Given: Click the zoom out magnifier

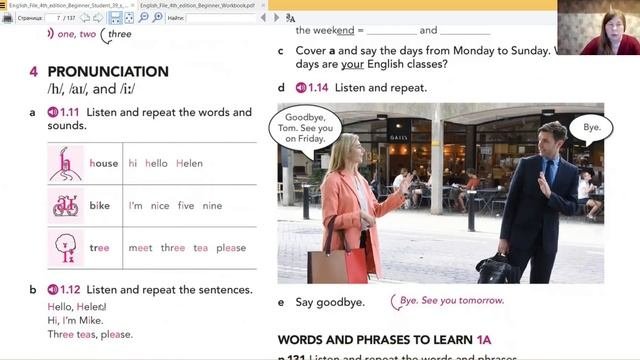Looking at the screenshot, I should tap(144, 18).
